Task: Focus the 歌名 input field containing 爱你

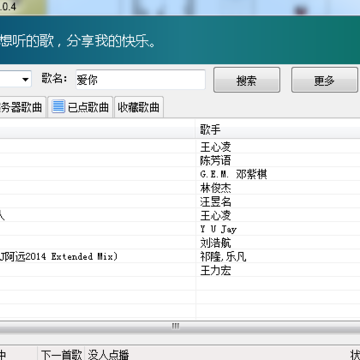Action: [140, 80]
